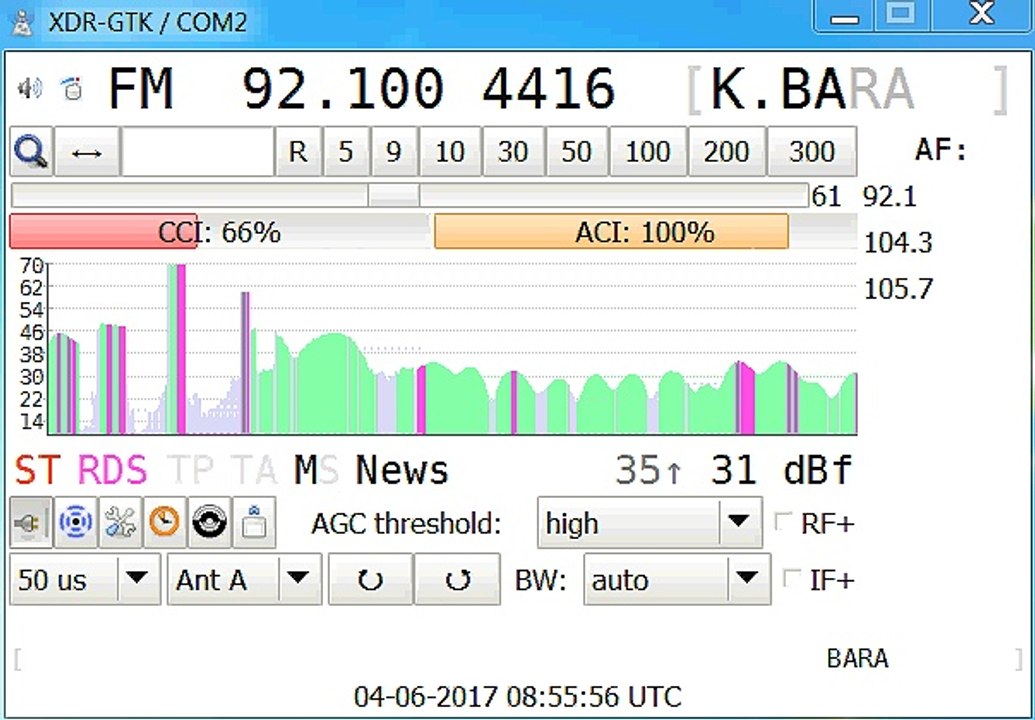The width and height of the screenshot is (1035, 720).
Task: Click the round black dial icon
Action: pyautogui.click(x=209, y=523)
